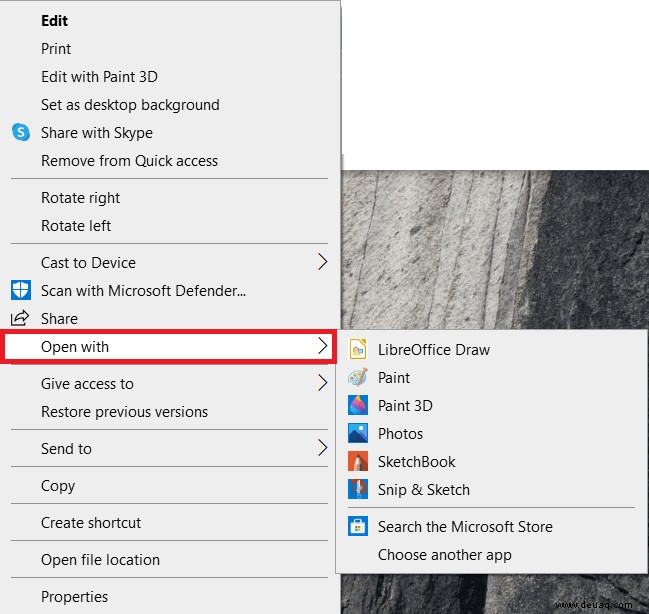This screenshot has height=614, width=649.
Task: Choose Rotate left
Action: click(x=170, y=226)
